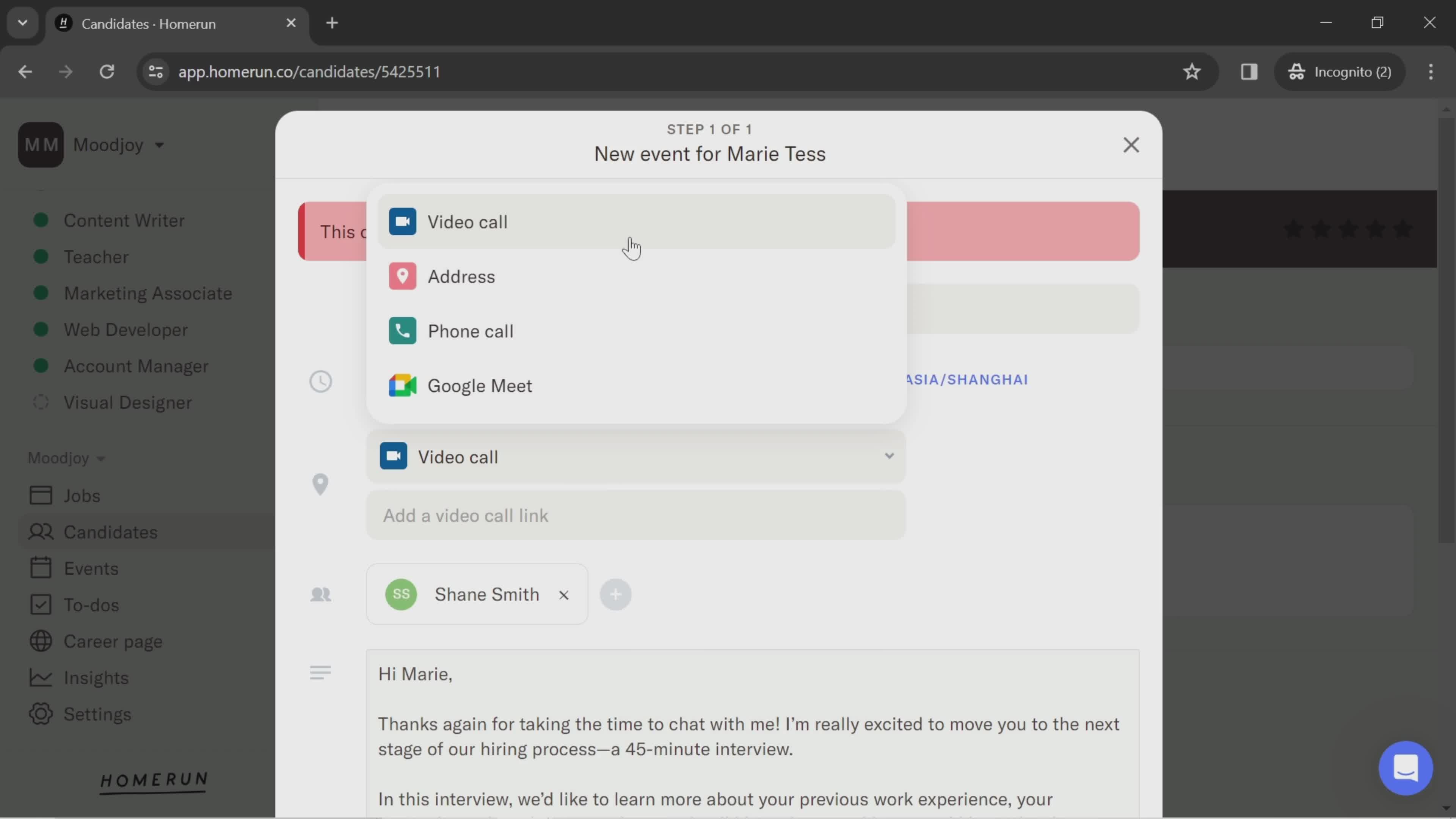Click the map pin icon beside location
Viewport: 1456px width, 819px height.
point(320,485)
